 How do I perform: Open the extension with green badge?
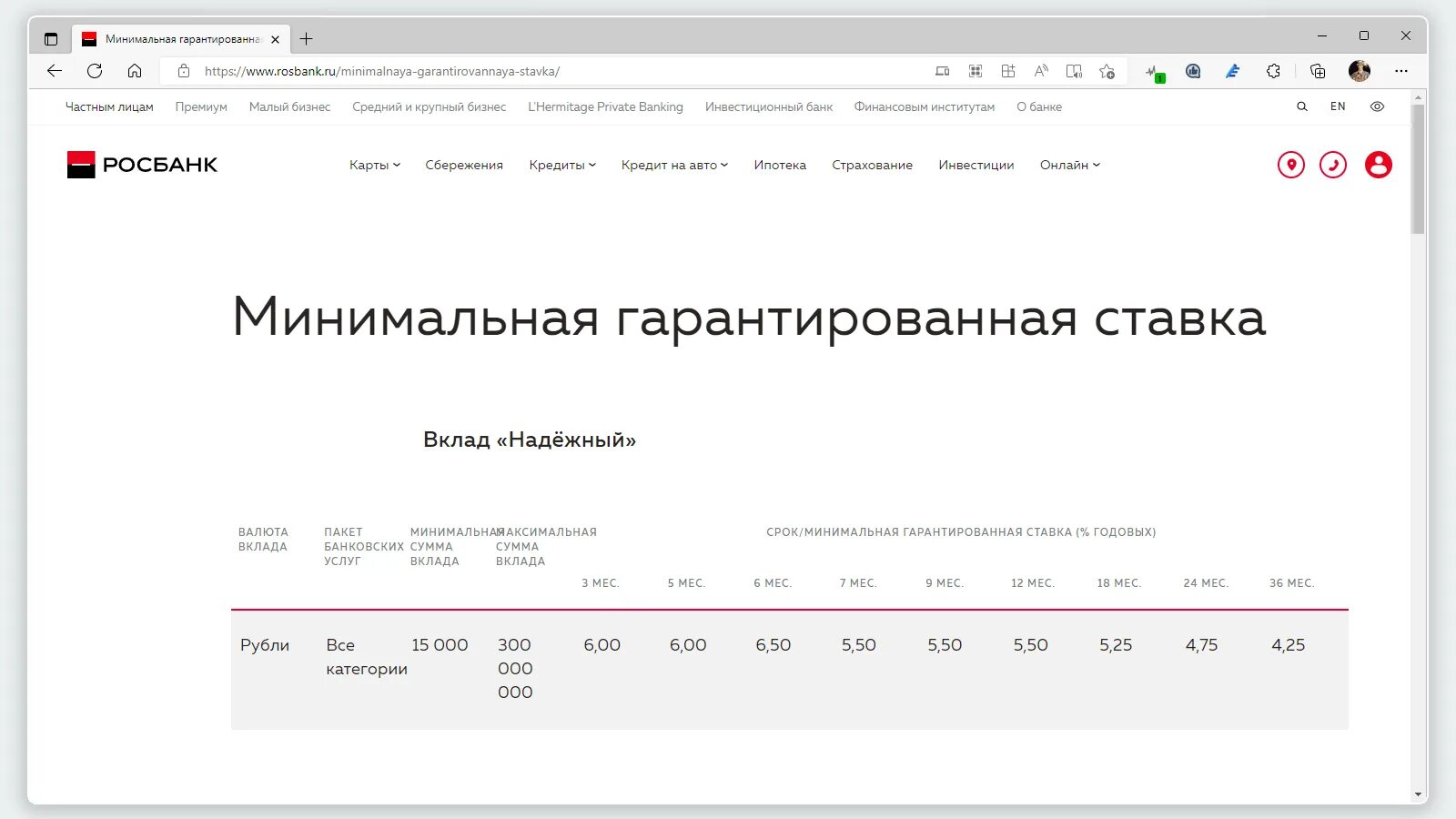tap(1154, 72)
